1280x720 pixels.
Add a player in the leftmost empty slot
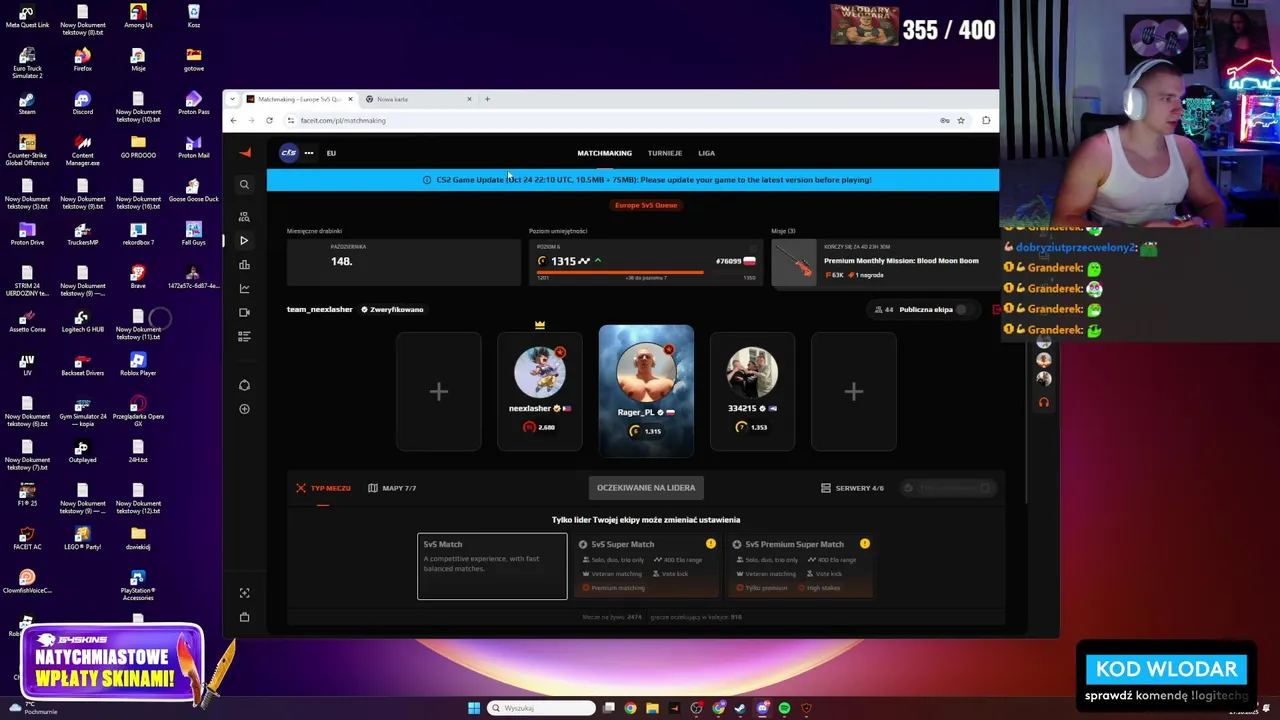(439, 392)
